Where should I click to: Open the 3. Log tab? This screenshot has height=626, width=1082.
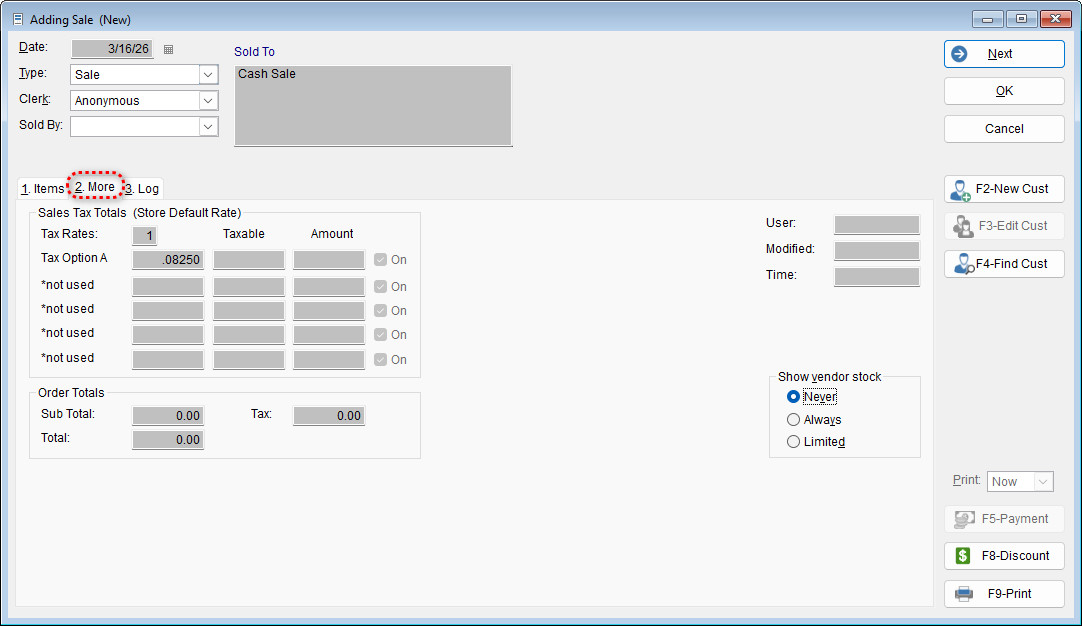pyautogui.click(x=142, y=188)
